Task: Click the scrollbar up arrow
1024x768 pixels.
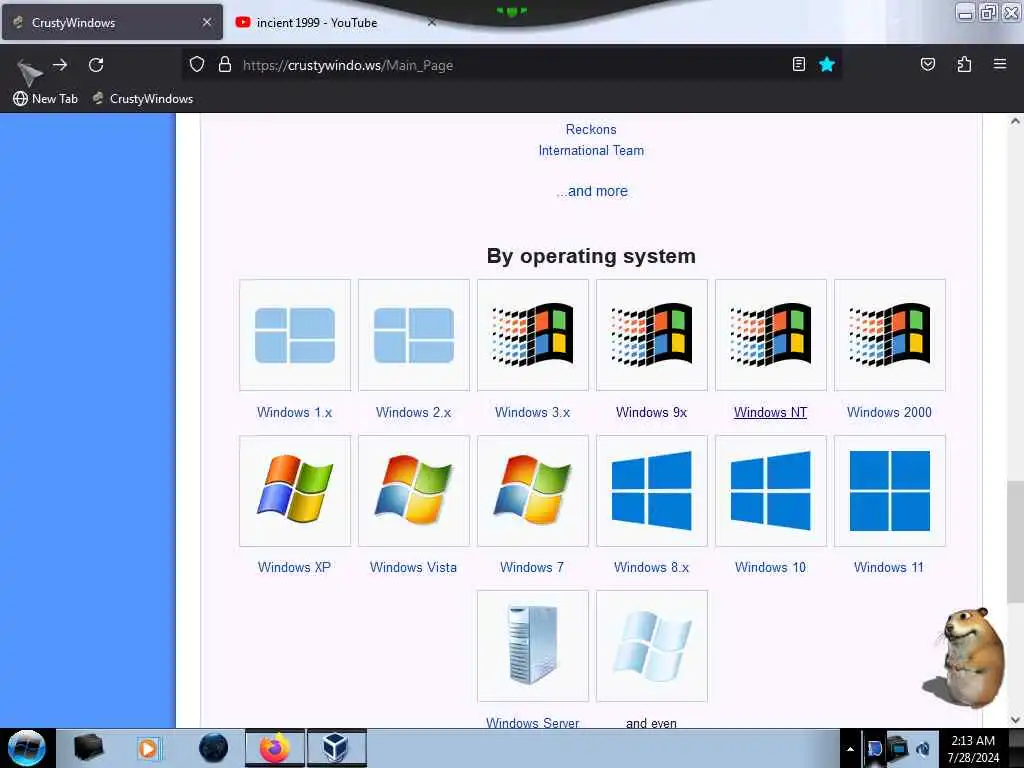Action: [x=1015, y=121]
